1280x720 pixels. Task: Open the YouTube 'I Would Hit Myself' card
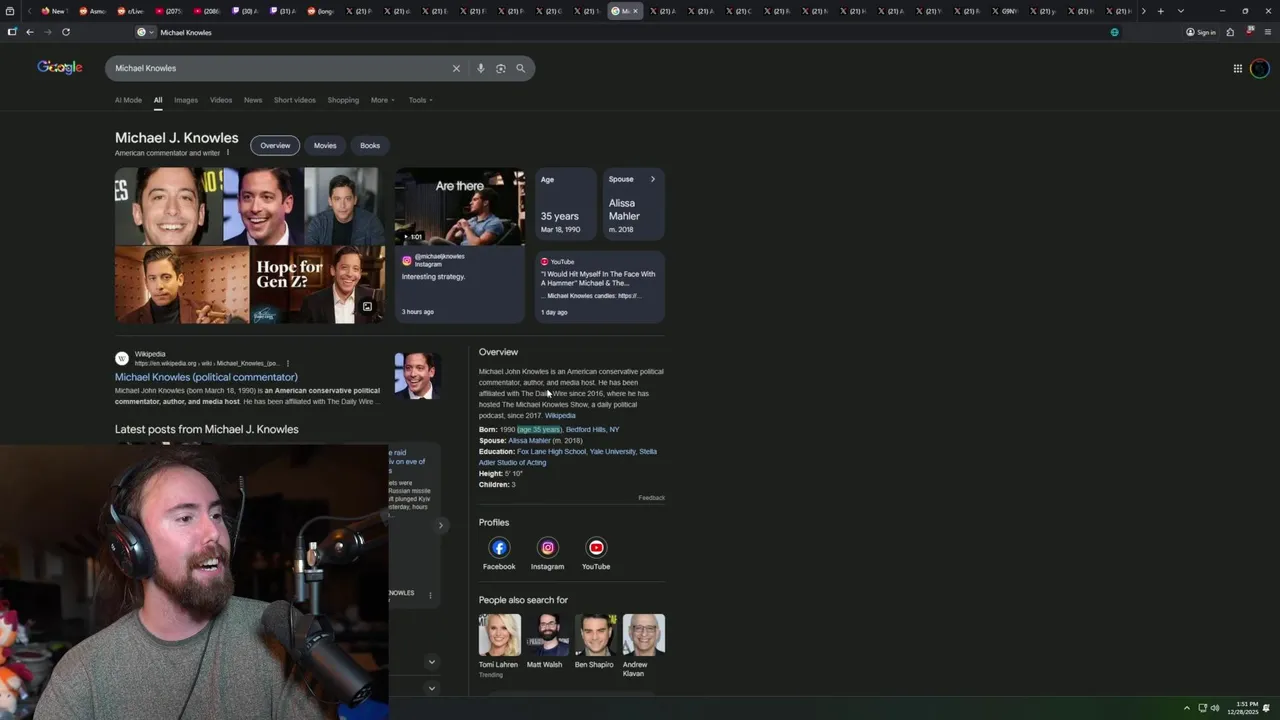click(600, 286)
